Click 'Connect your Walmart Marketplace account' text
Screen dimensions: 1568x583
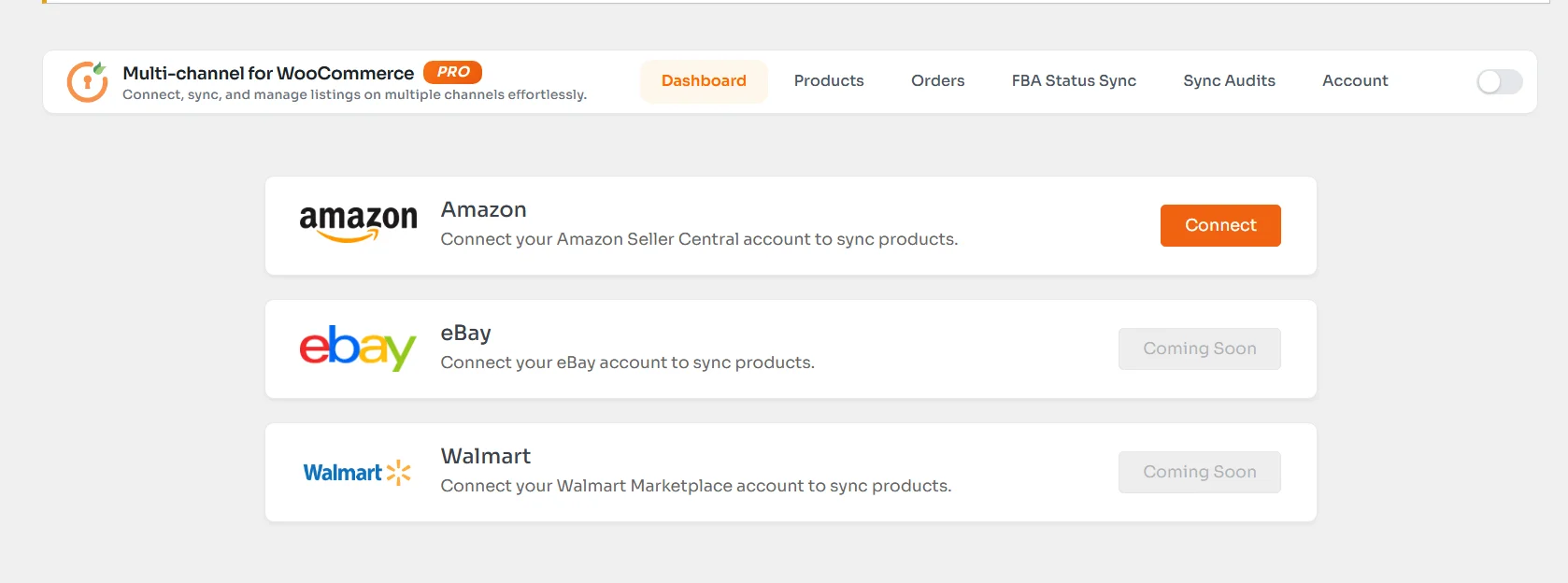(696, 486)
